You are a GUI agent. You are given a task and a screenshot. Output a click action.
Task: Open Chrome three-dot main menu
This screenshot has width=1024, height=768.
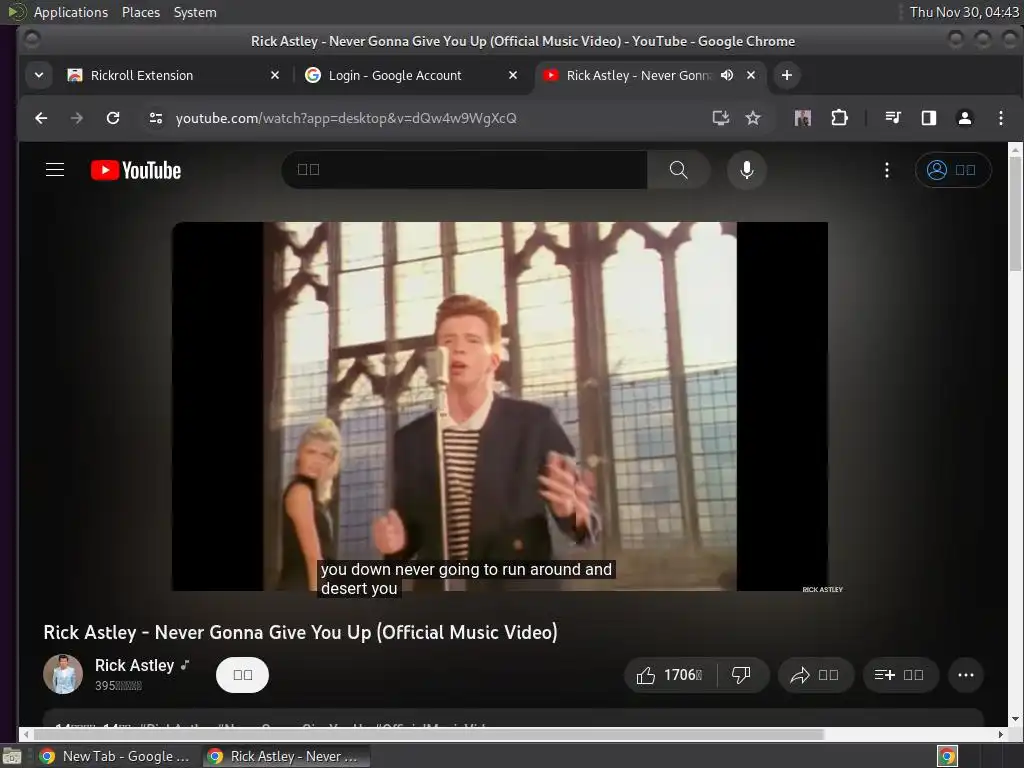(x=1000, y=118)
